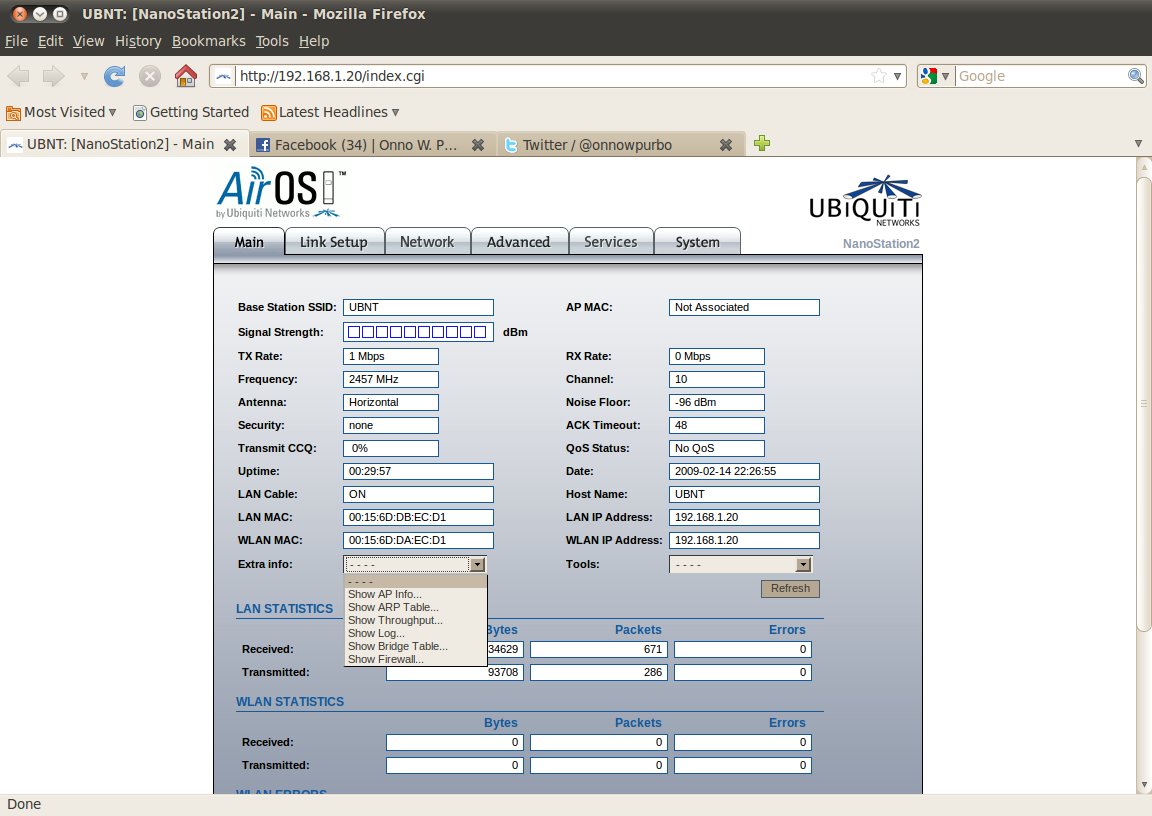Viewport: 1152px width, 816px height.
Task: Open the address bar history dropdown
Action: 898,76
